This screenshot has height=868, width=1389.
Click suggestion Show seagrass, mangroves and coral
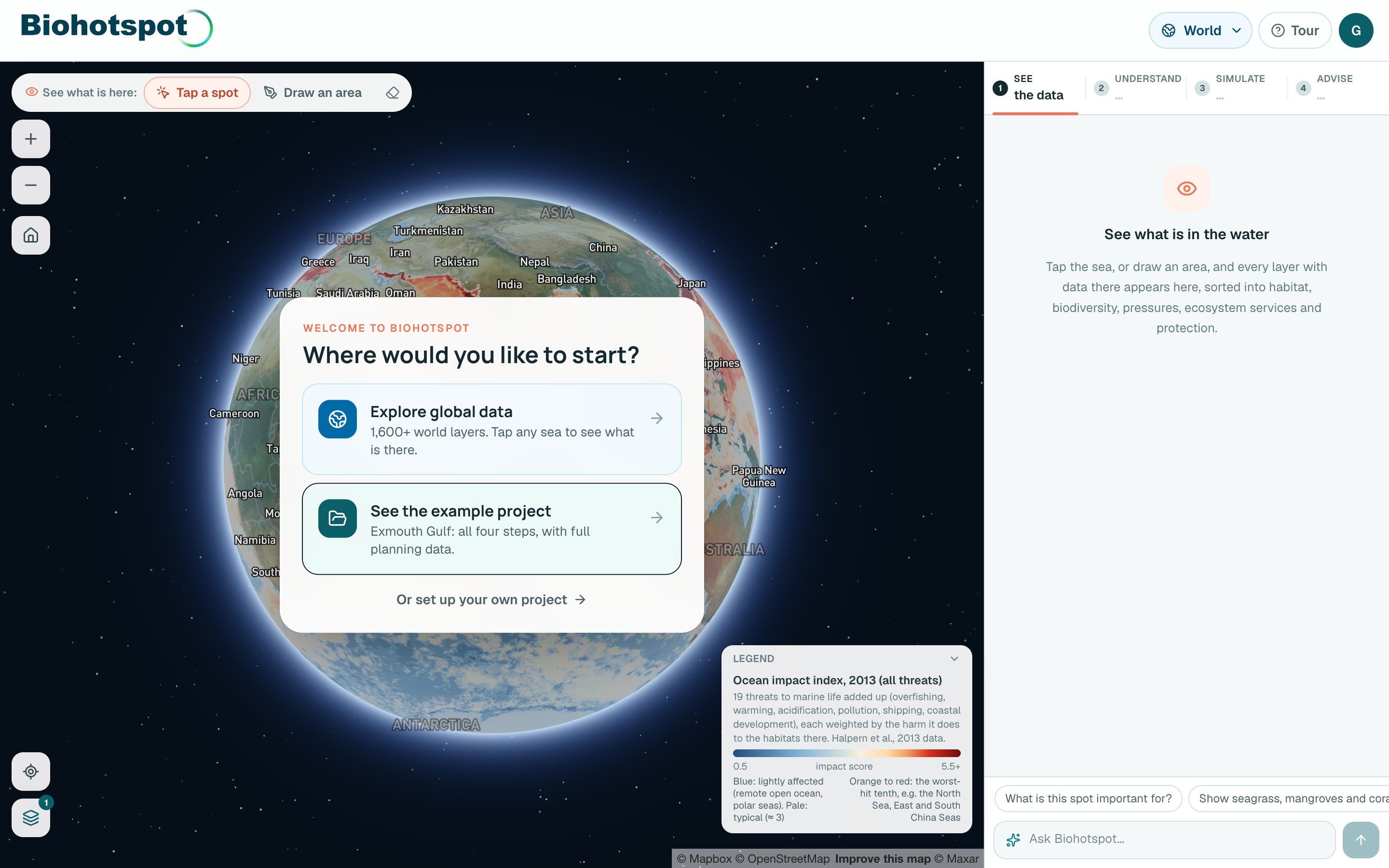click(1289, 799)
